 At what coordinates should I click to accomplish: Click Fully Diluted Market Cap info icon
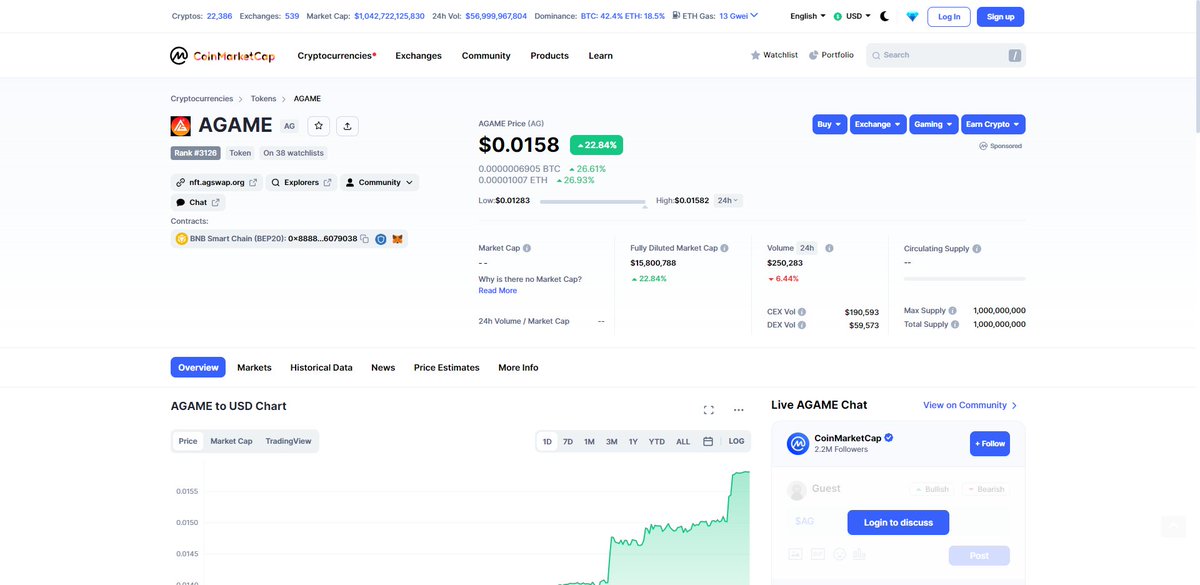tap(724, 248)
